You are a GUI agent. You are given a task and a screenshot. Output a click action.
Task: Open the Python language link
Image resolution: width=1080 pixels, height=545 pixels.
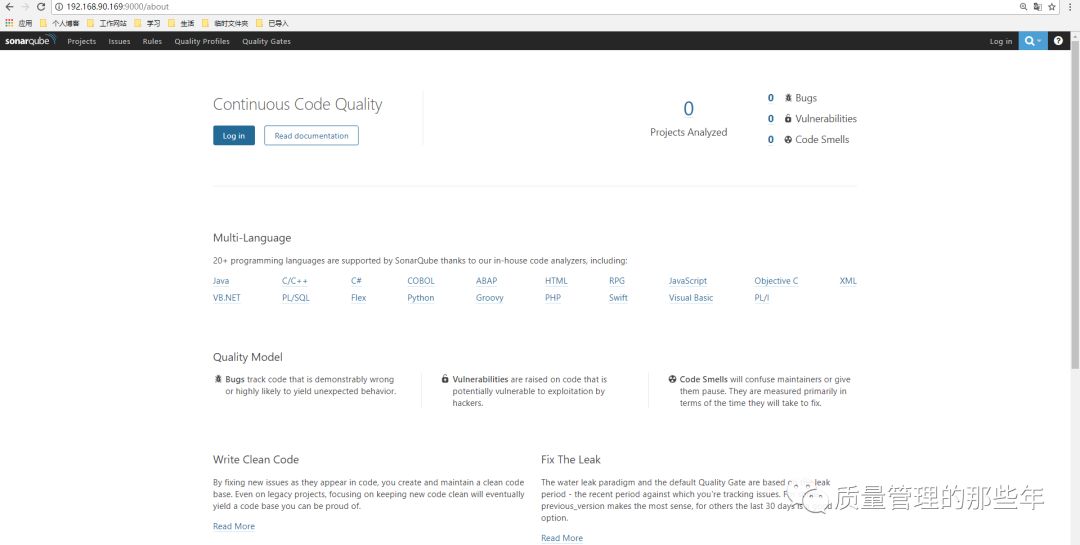421,298
